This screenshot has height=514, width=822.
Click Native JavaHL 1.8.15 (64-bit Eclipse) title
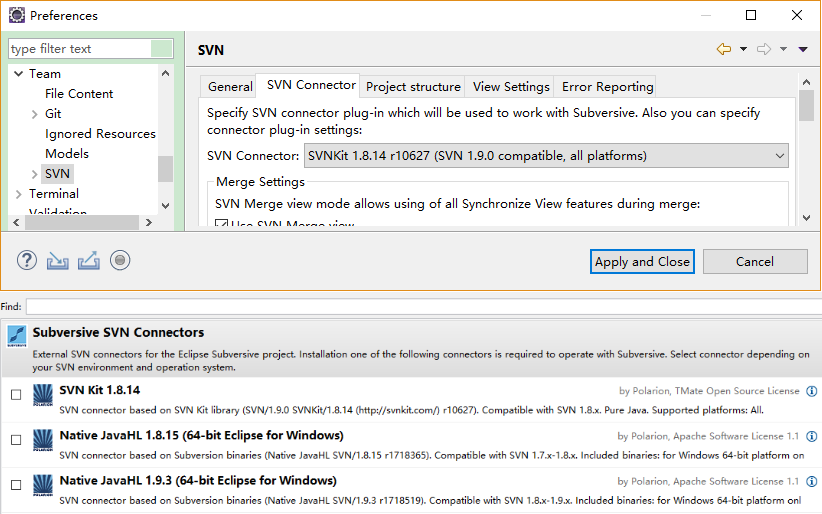pyautogui.click(x=202, y=435)
